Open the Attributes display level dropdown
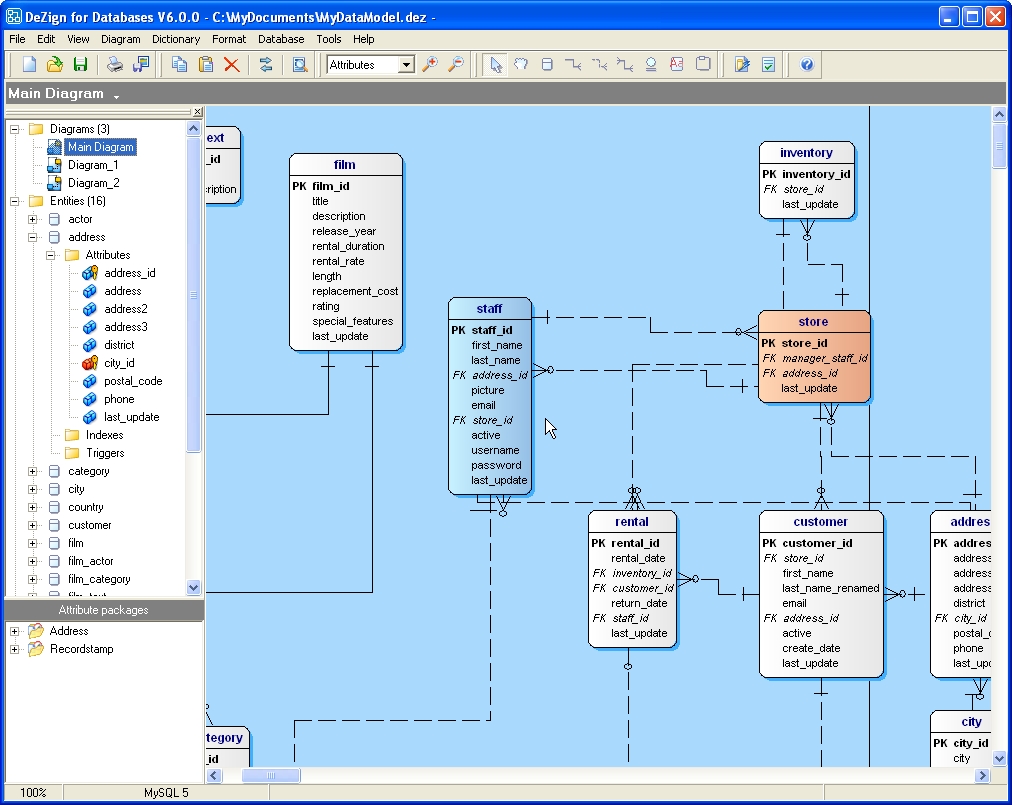The image size is (1012, 805). click(406, 65)
